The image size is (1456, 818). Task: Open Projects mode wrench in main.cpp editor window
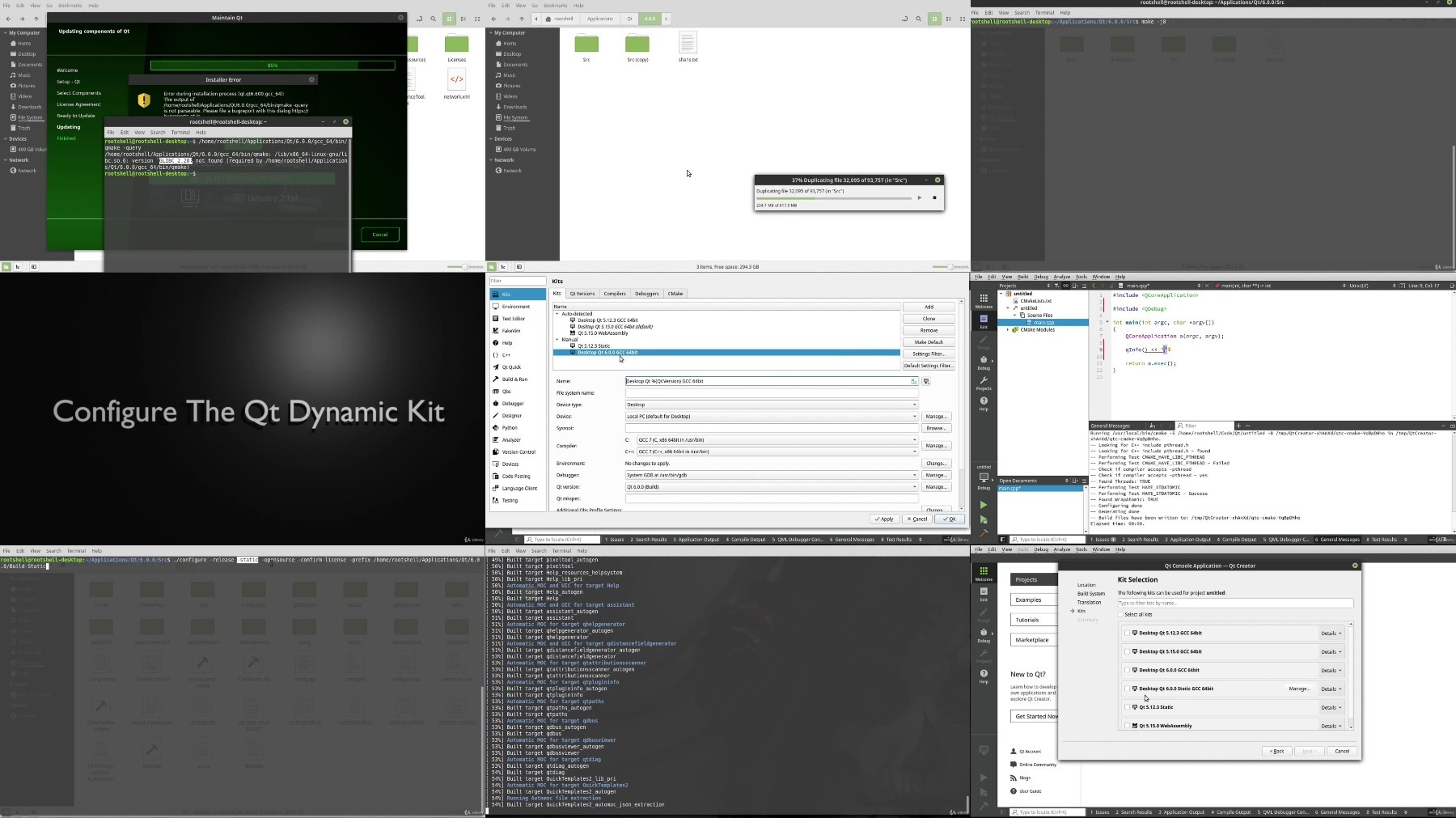[x=984, y=383]
